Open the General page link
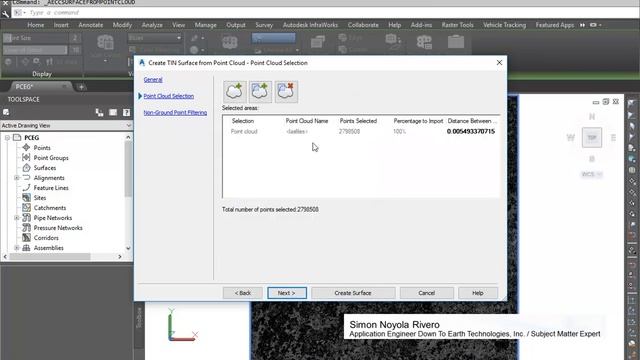 click(153, 80)
